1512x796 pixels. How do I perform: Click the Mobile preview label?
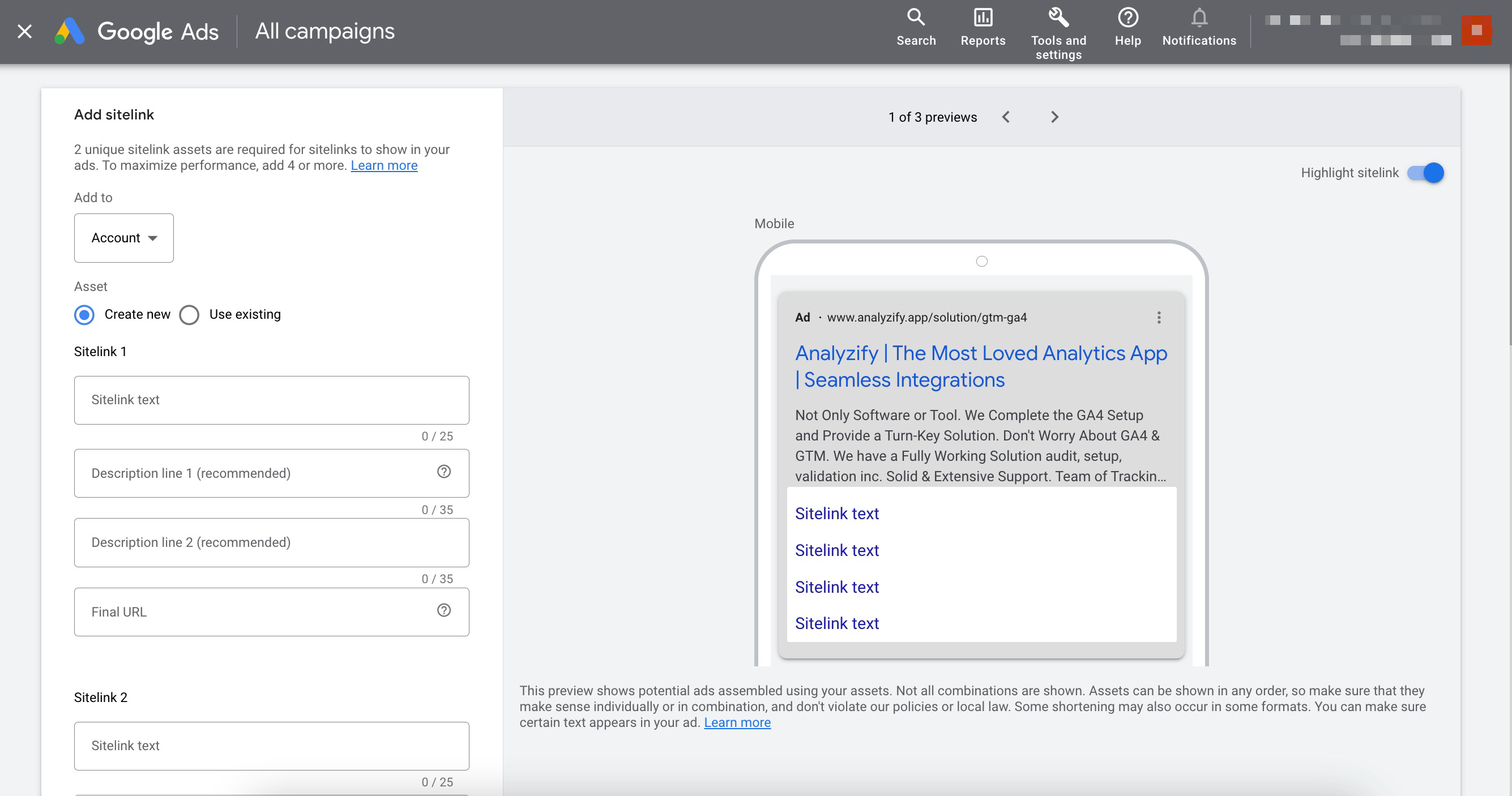pos(774,224)
